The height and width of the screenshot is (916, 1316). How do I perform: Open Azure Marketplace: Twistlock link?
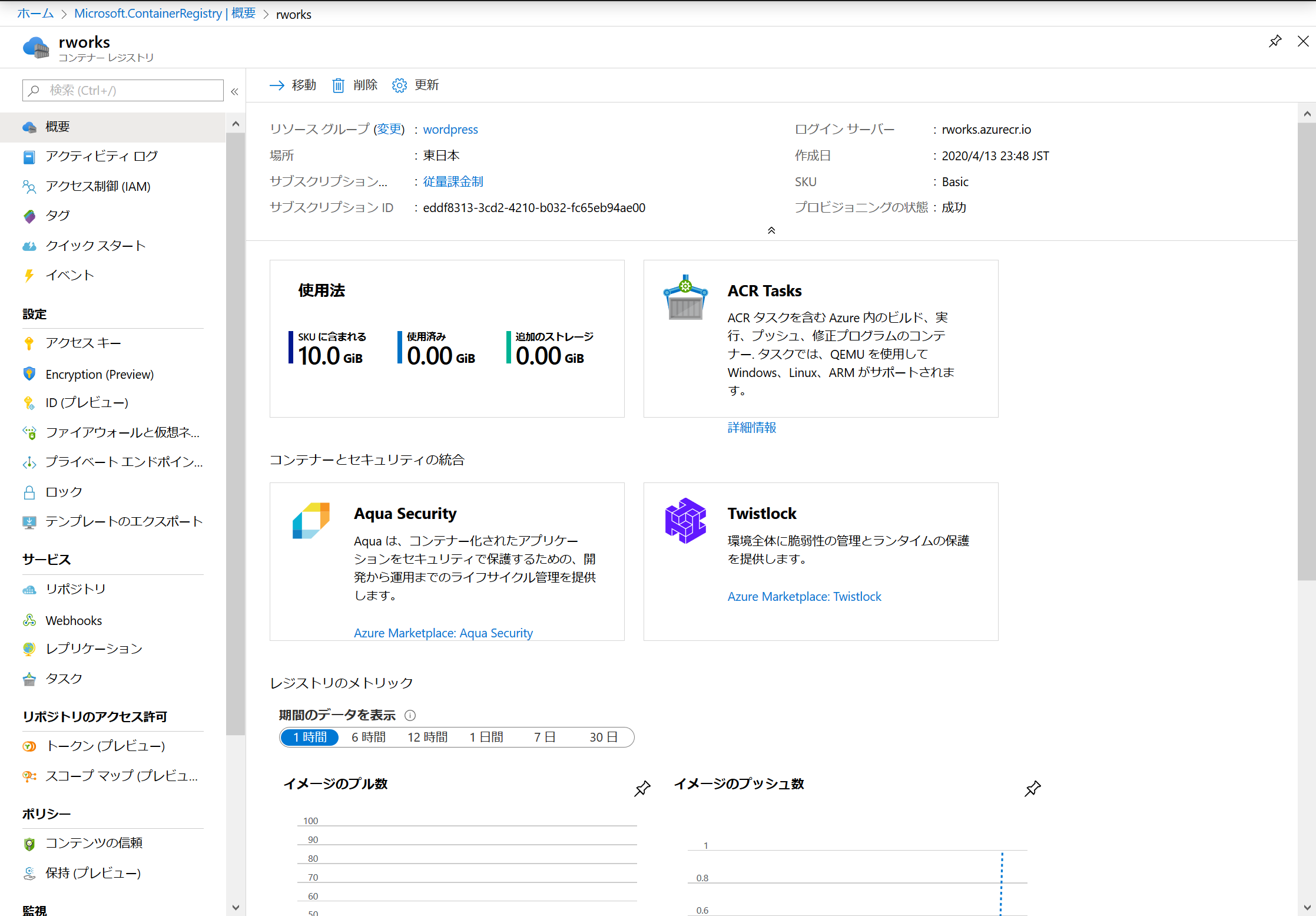[x=804, y=597]
